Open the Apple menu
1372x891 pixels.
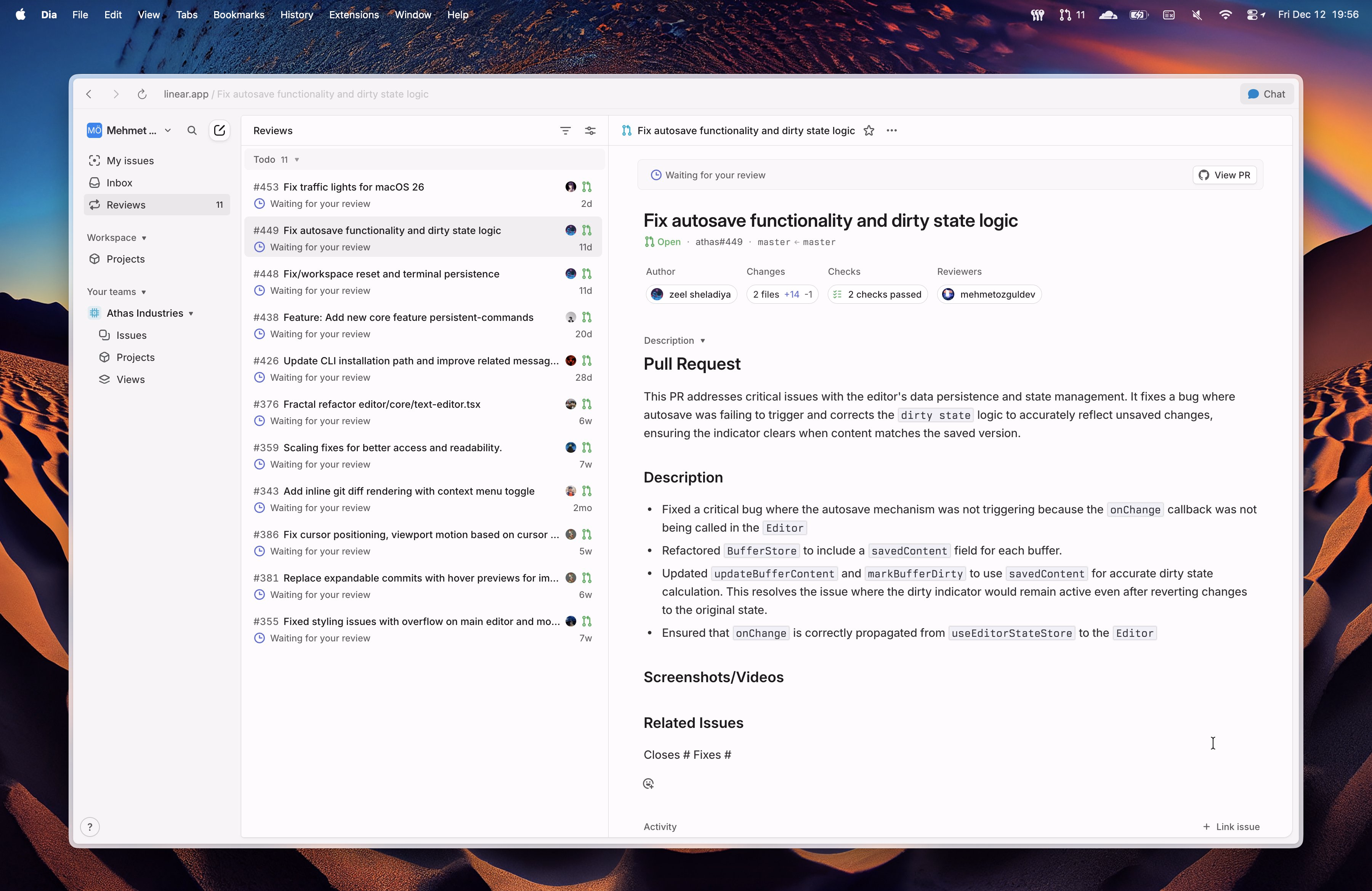(21, 14)
